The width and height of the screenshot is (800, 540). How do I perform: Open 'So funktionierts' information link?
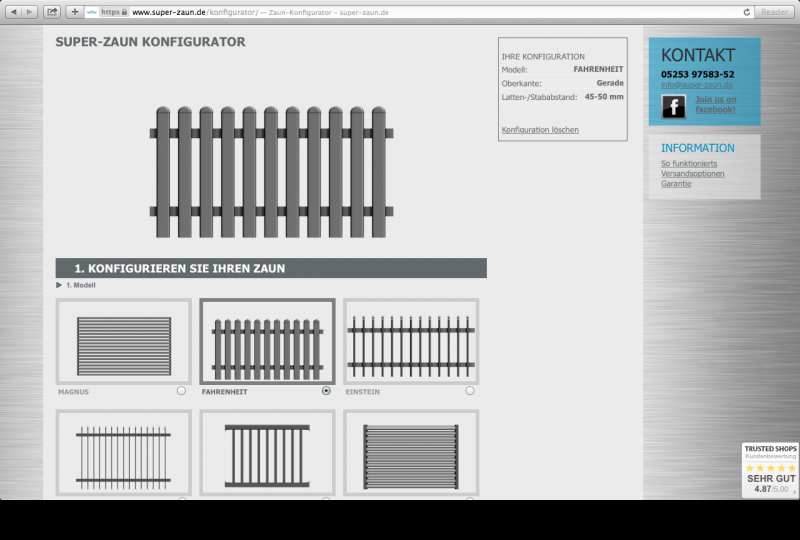(689, 163)
